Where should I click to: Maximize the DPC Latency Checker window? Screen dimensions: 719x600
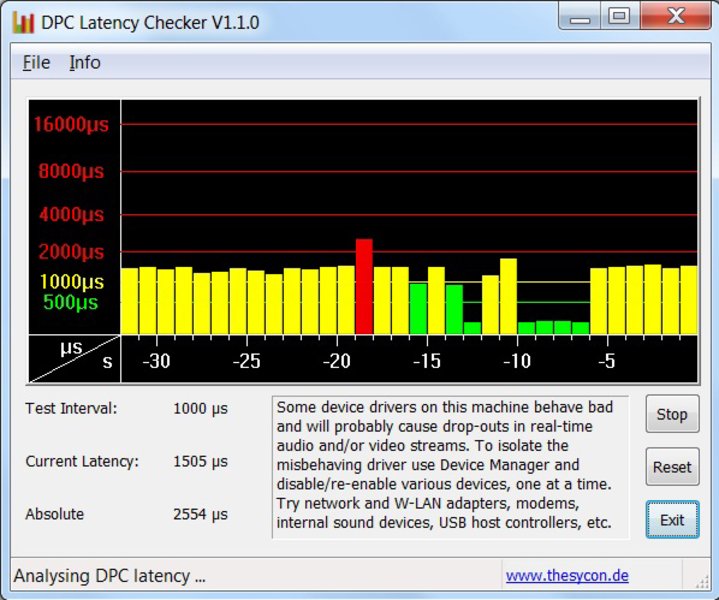tap(619, 17)
